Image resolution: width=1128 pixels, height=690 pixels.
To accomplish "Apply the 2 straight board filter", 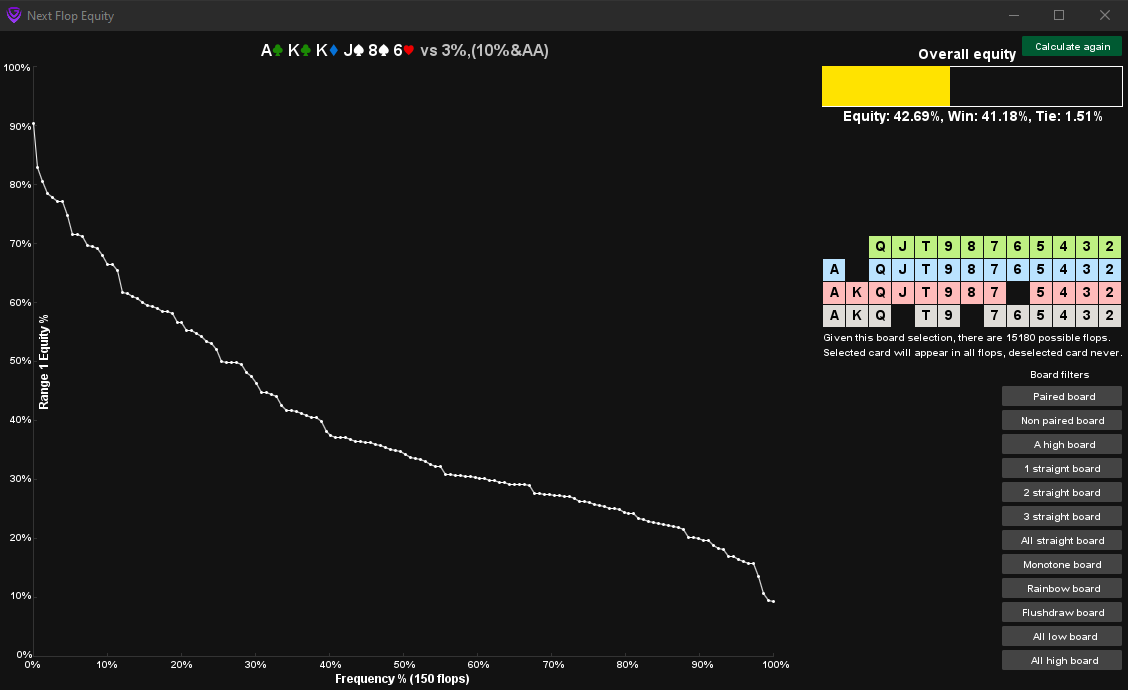I will tap(1061, 492).
